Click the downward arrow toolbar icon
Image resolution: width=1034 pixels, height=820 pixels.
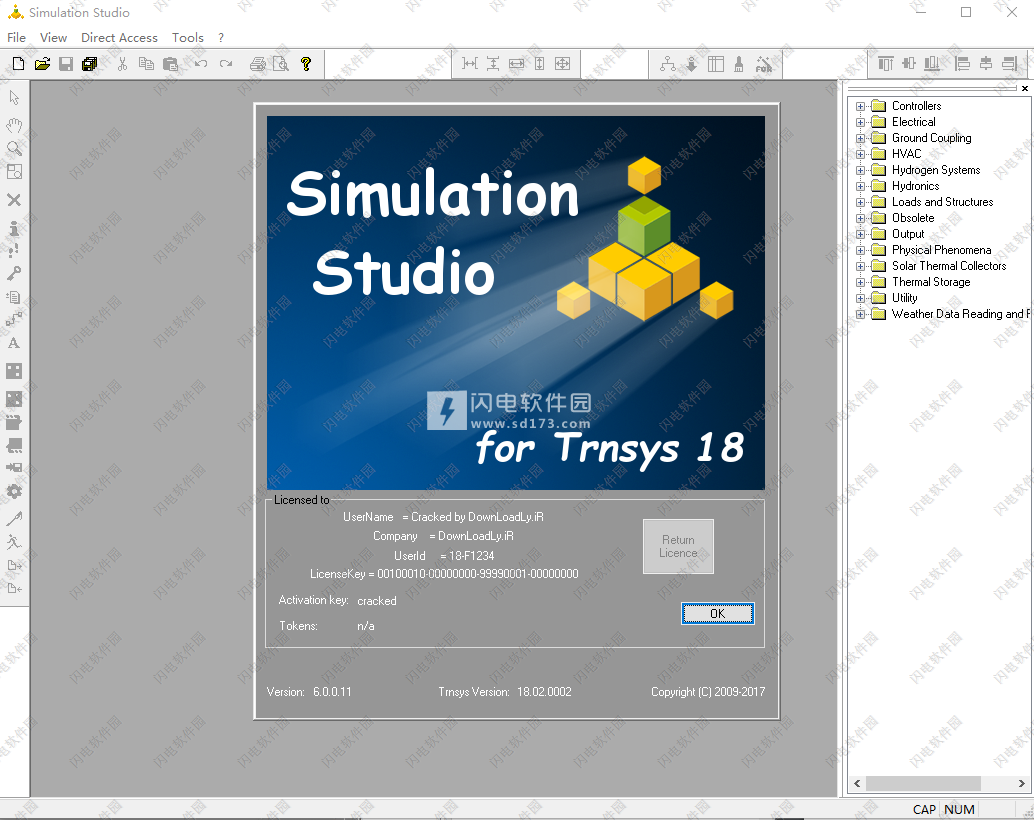[691, 64]
